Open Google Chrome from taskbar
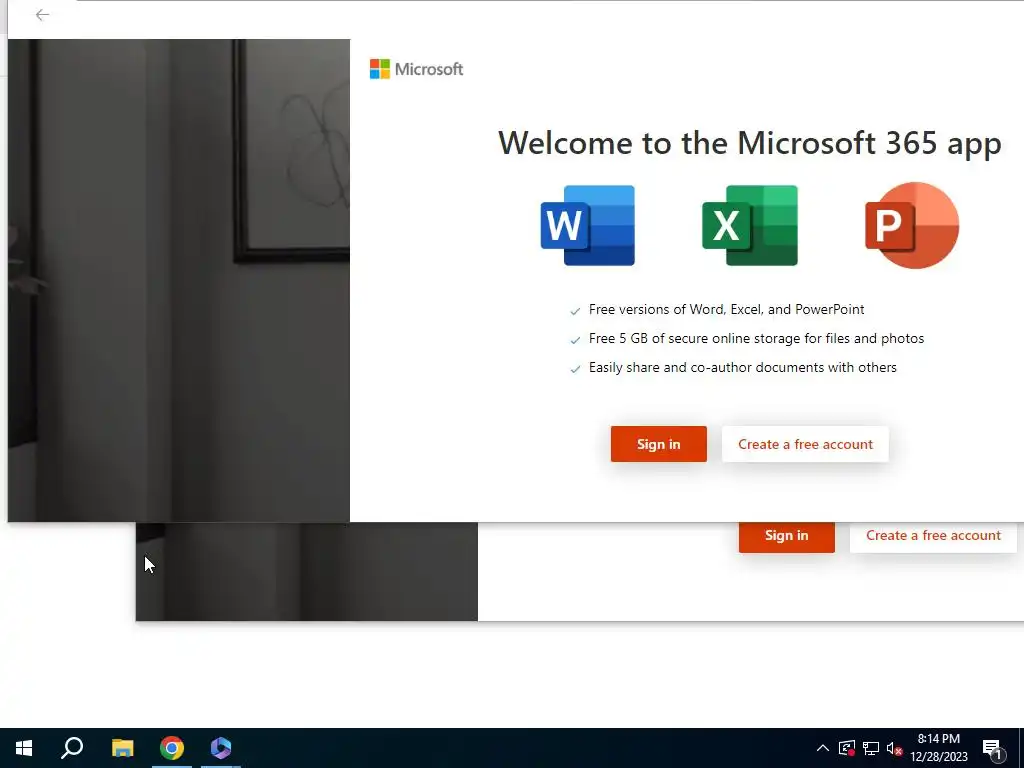The height and width of the screenshot is (768, 1024). pos(172,748)
